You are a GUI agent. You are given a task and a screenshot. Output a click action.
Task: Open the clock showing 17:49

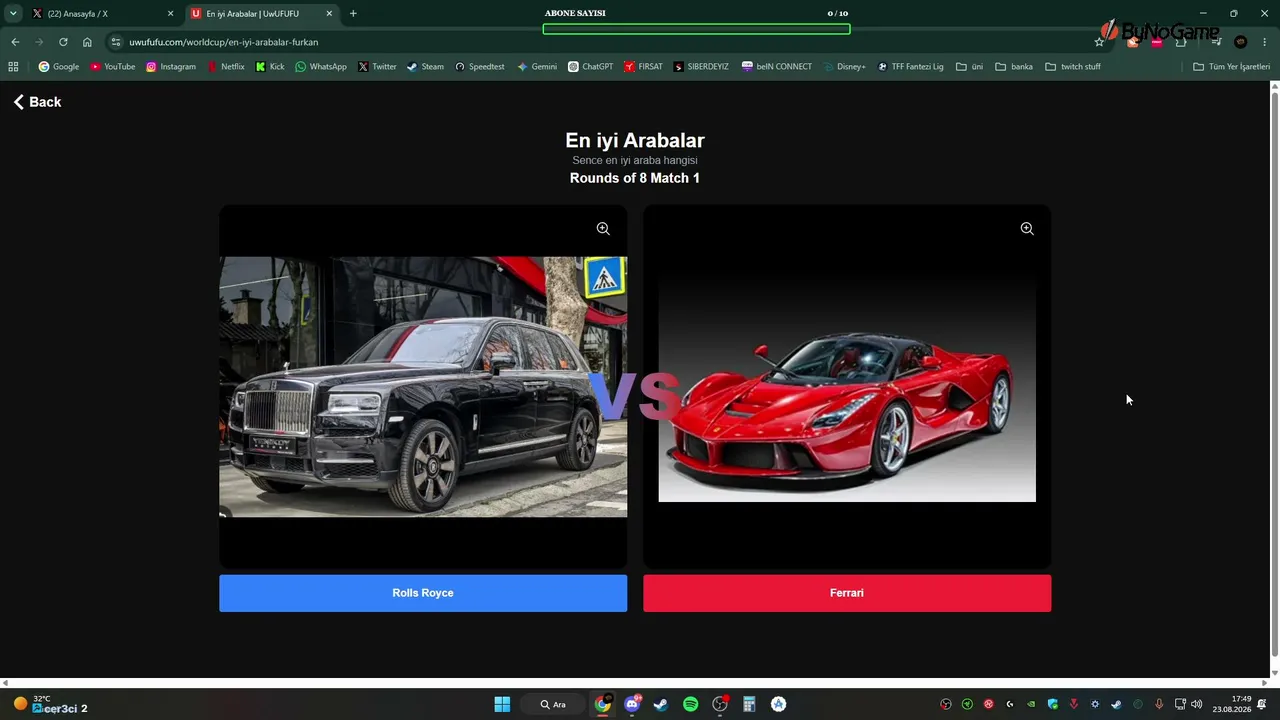pyautogui.click(x=1232, y=704)
